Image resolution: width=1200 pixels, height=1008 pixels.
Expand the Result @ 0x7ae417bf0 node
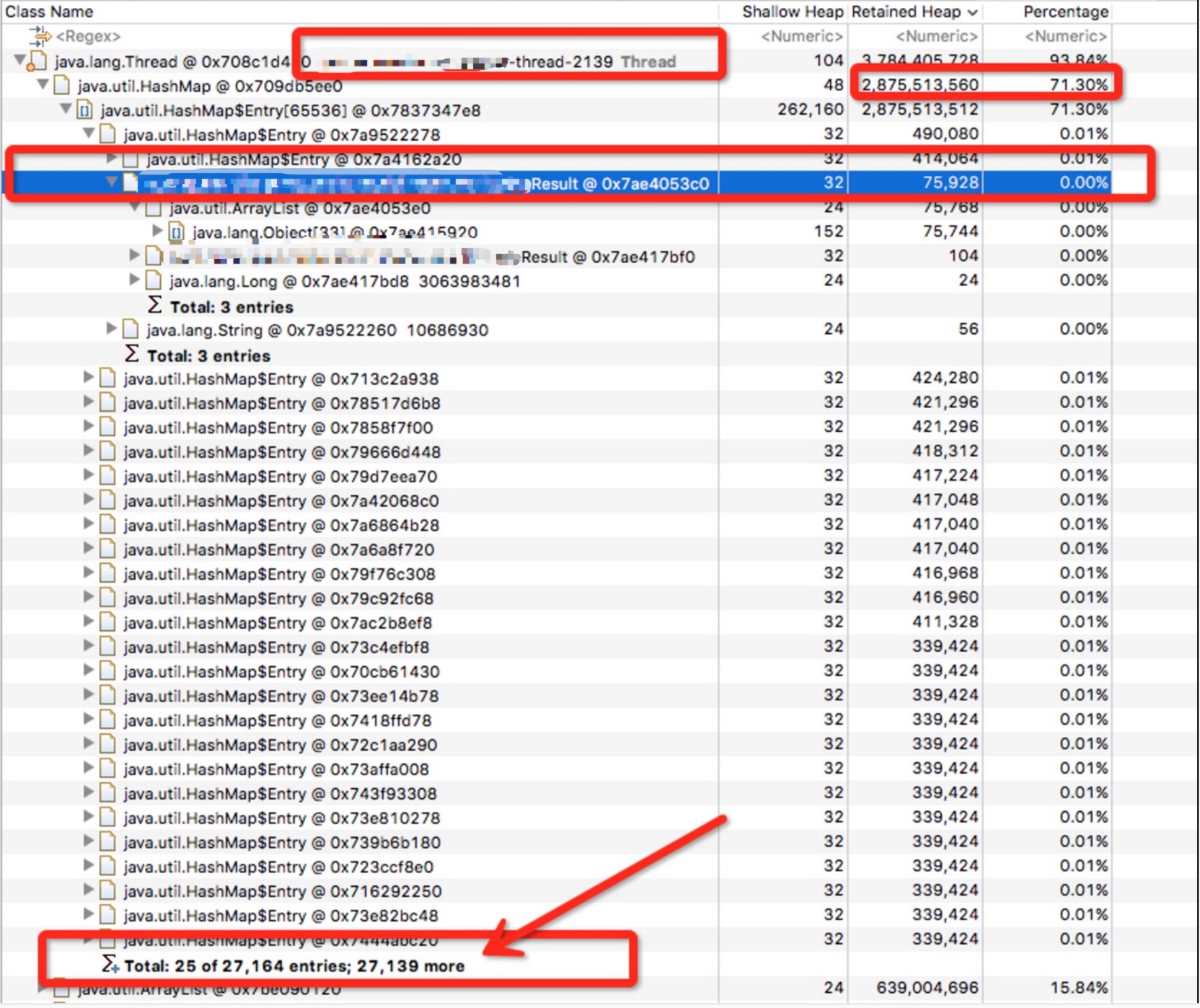[x=134, y=255]
